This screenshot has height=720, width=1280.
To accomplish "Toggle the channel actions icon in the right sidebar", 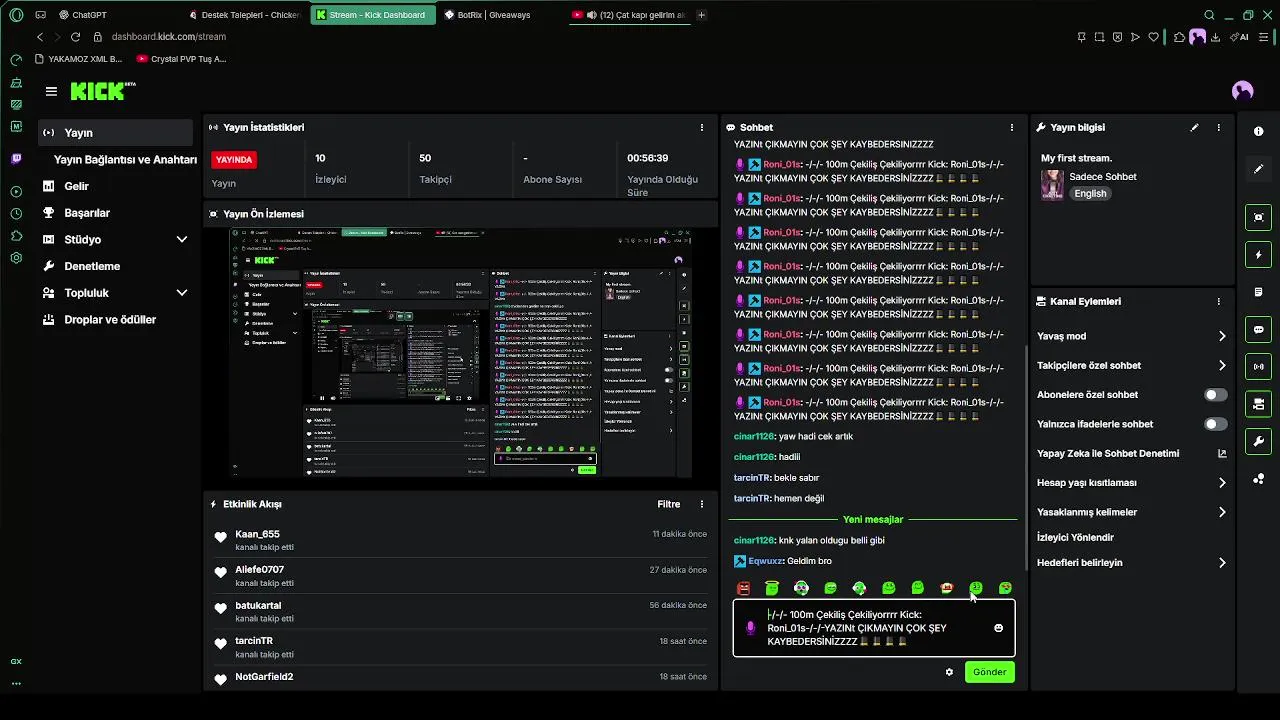I will 1258,404.
